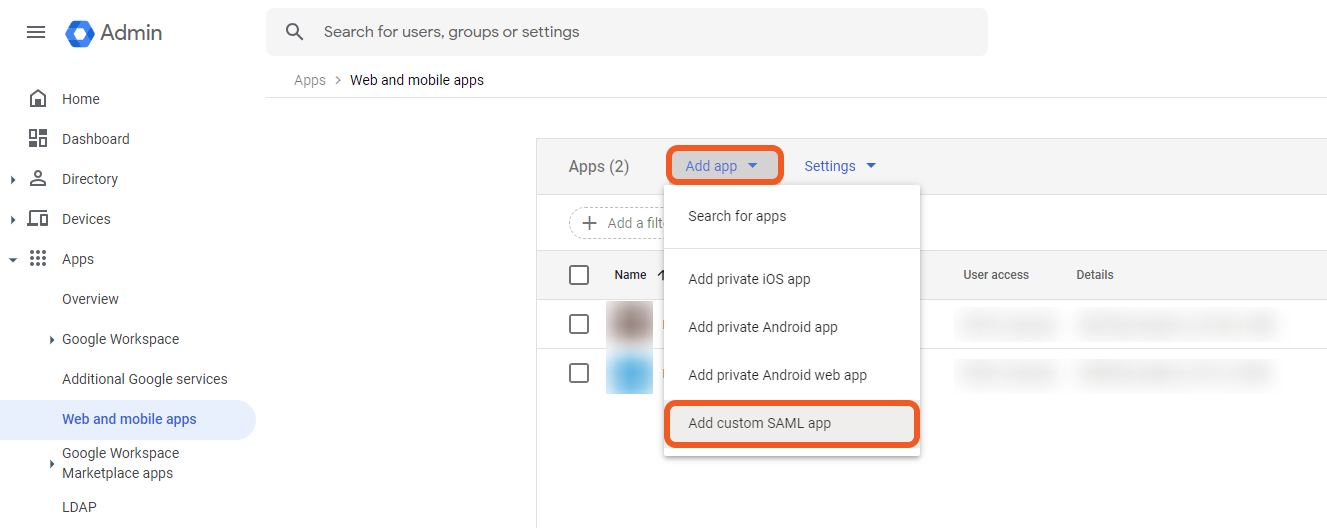Viewport: 1327px width, 528px height.
Task: Check the second app row checkbox
Action: tap(579, 373)
